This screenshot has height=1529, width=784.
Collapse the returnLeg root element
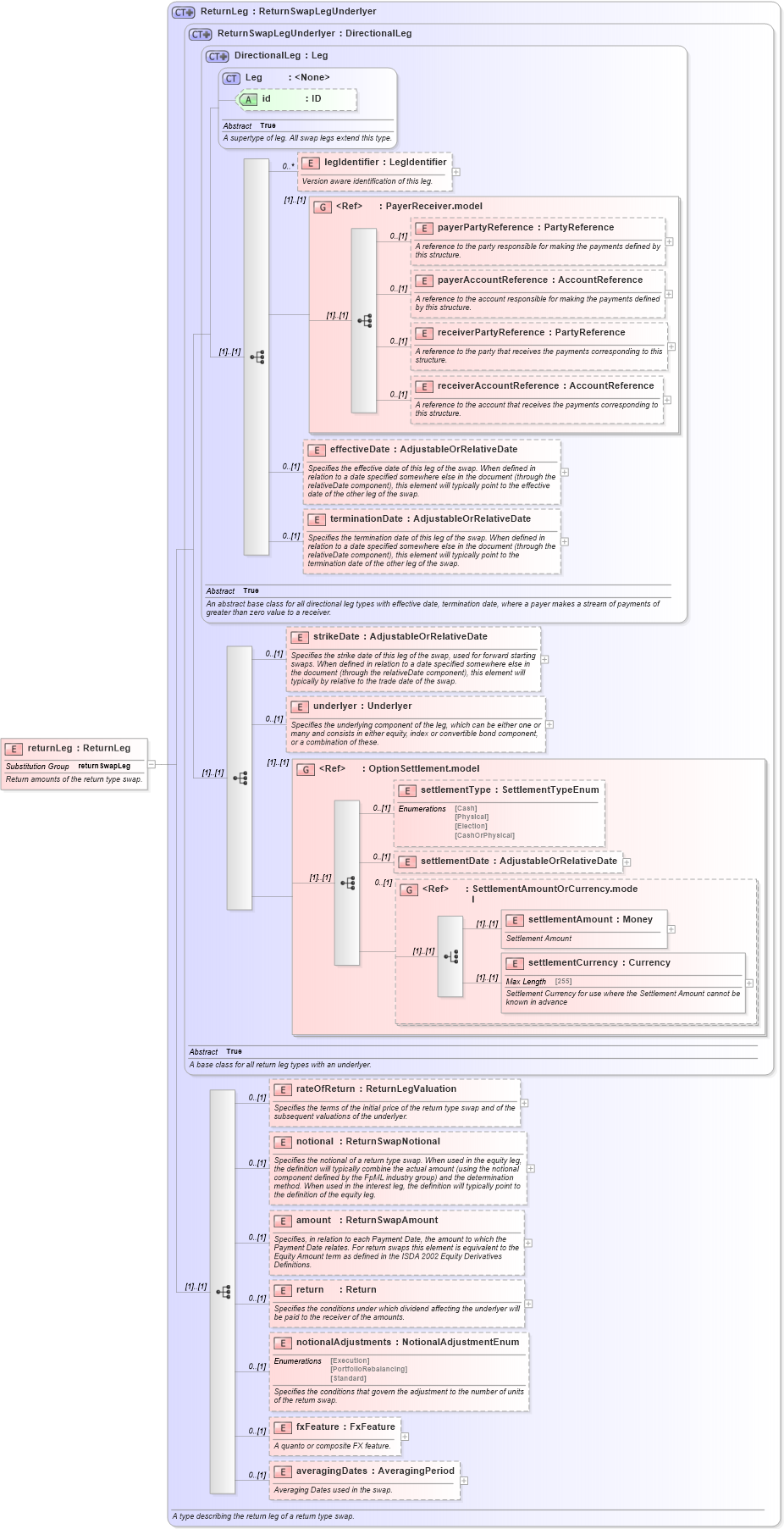(x=152, y=764)
